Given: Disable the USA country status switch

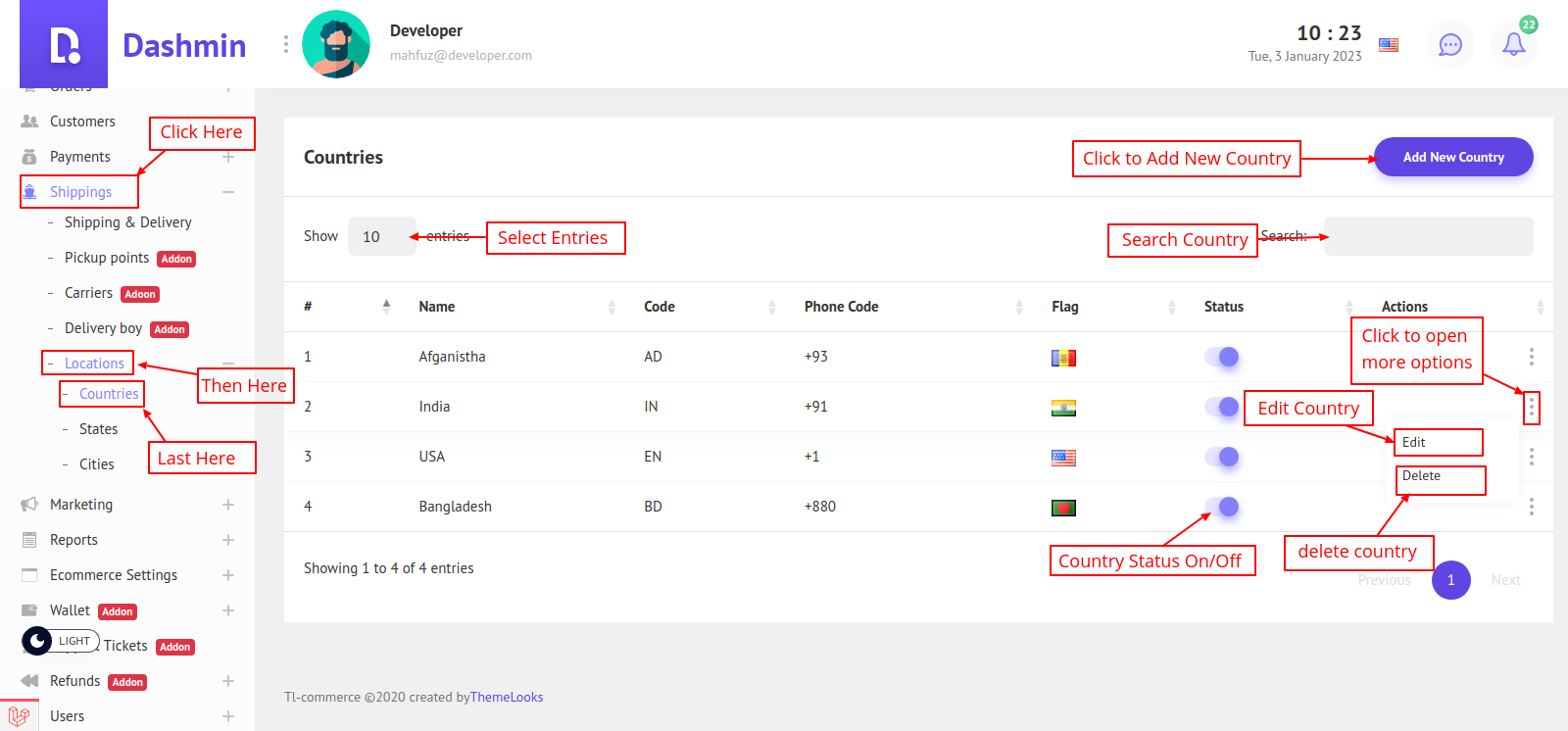Looking at the screenshot, I should [x=1222, y=457].
